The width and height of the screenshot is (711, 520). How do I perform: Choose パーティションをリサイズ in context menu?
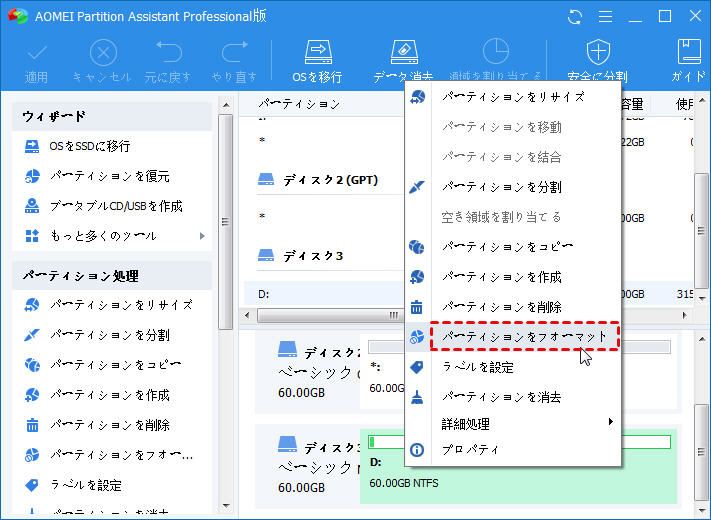[513, 97]
